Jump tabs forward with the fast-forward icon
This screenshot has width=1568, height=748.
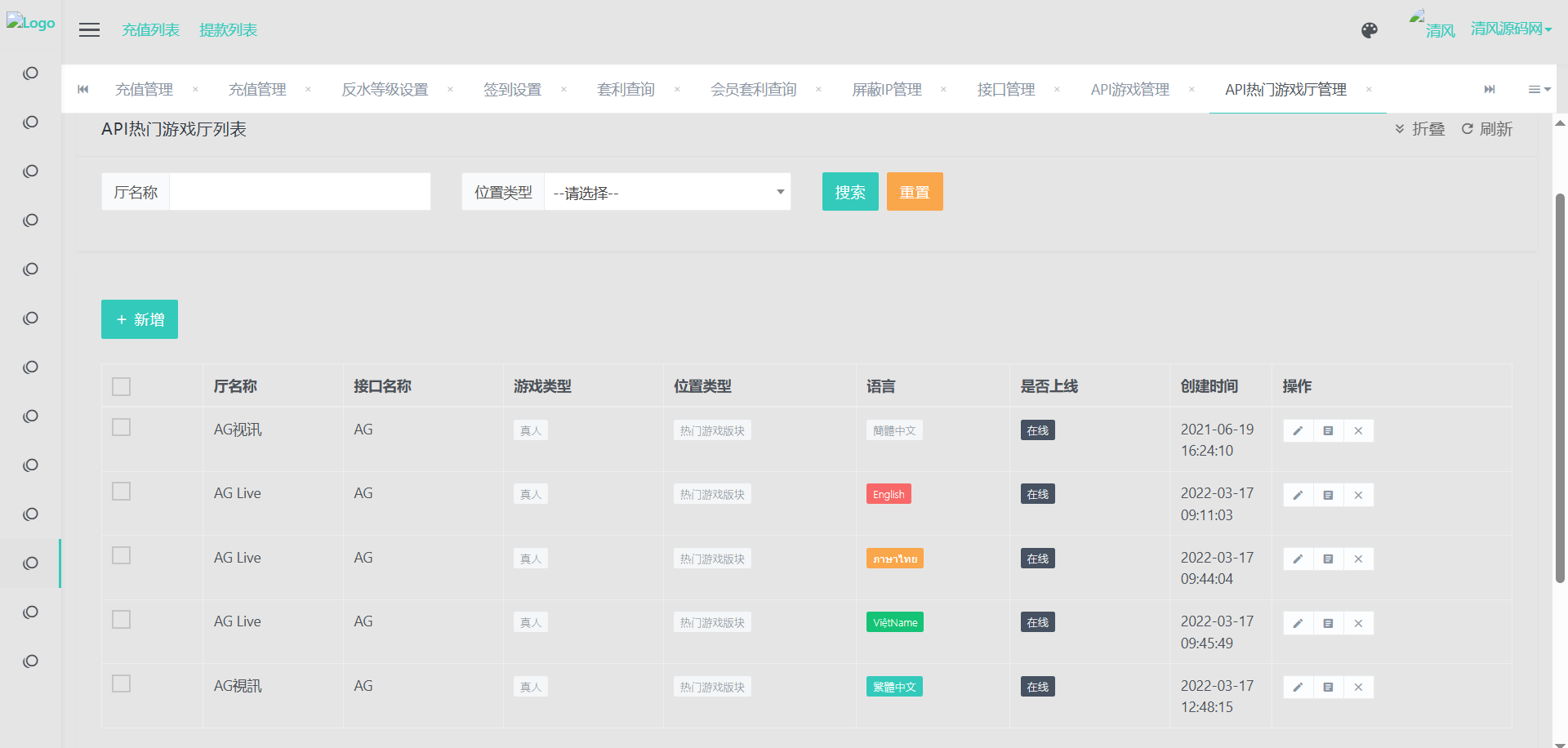1490,89
